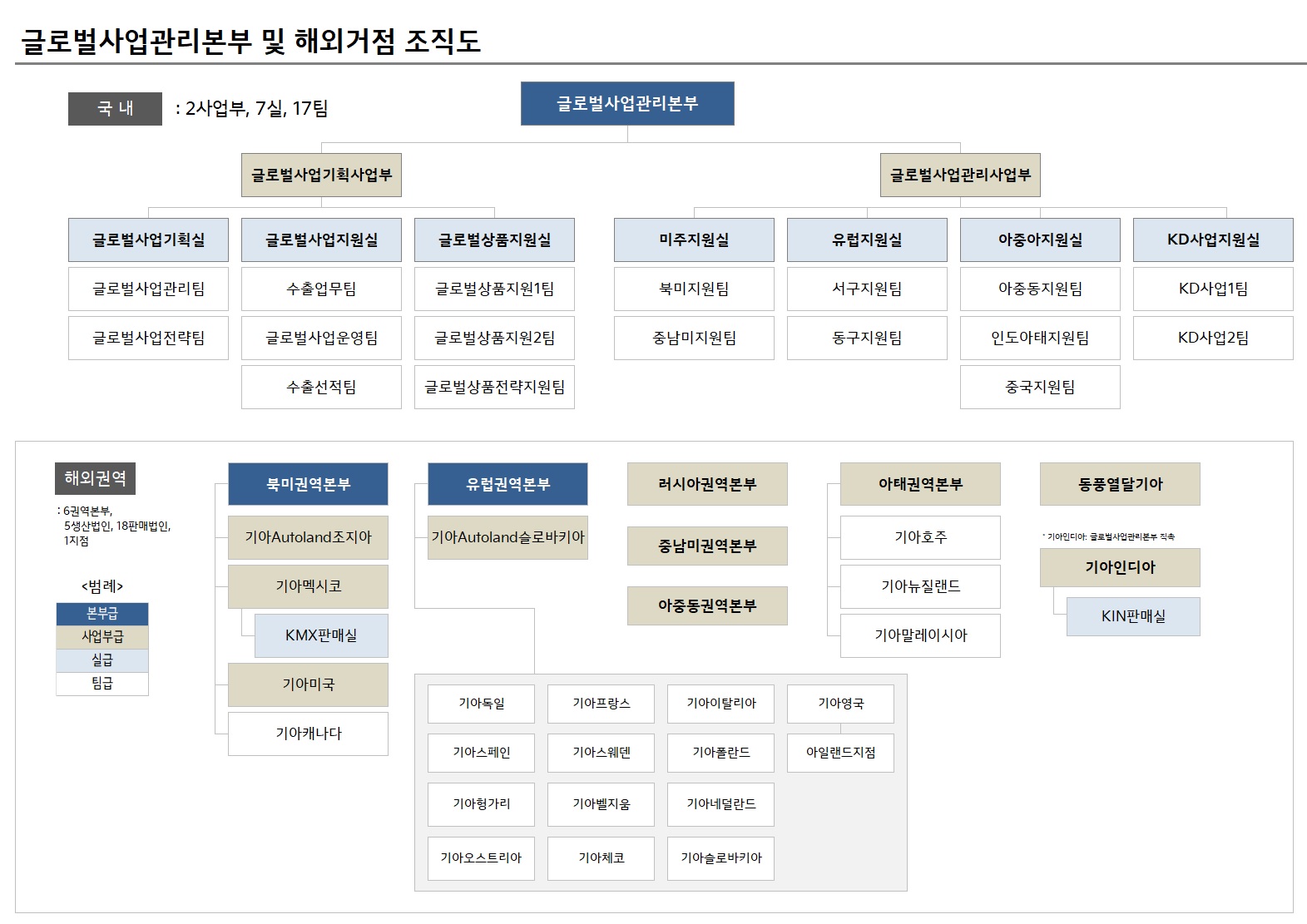Click the 북미지원팀 cell
The image size is (1307, 924).
[694, 289]
